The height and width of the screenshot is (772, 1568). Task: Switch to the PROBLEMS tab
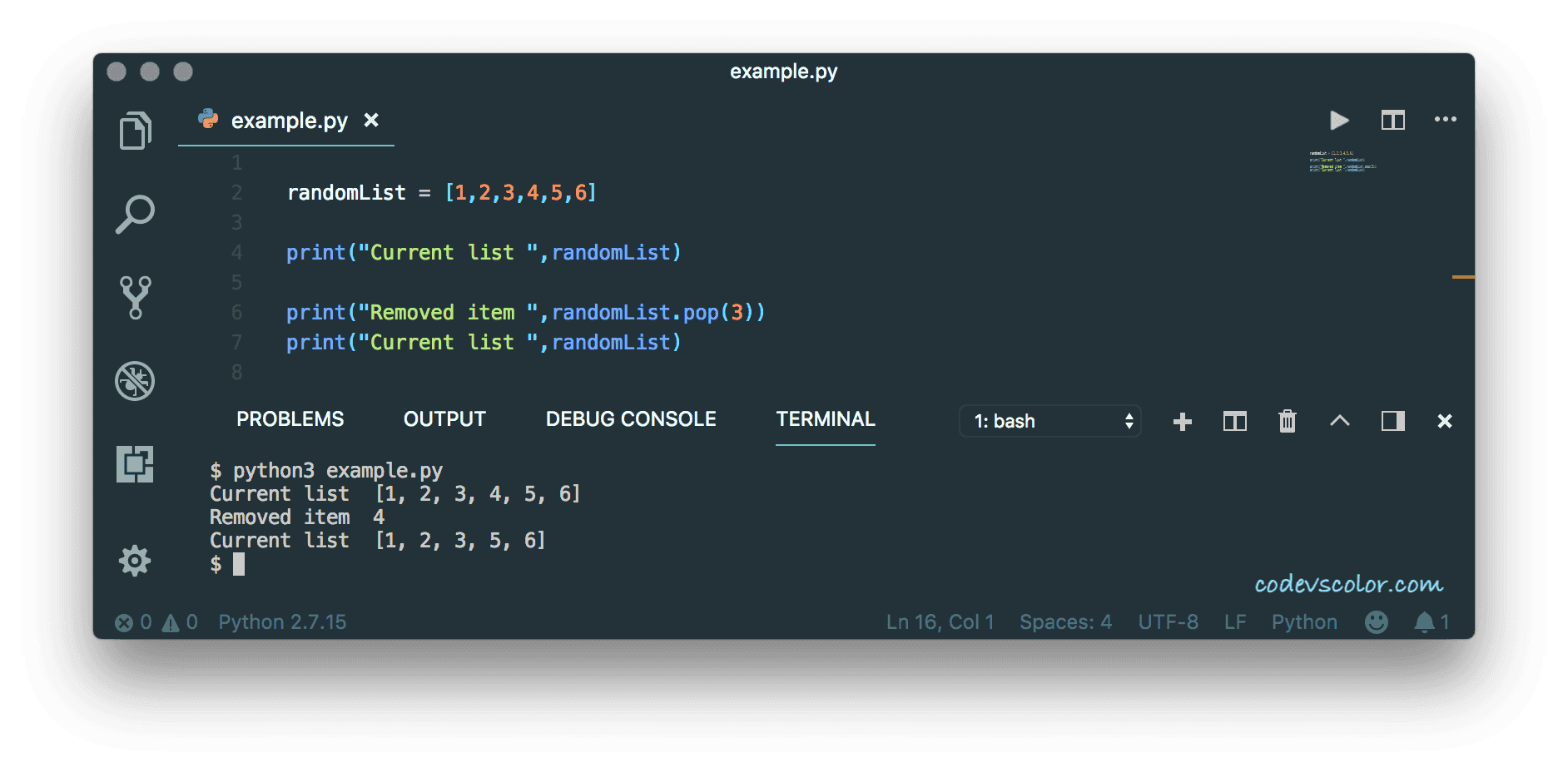(290, 419)
